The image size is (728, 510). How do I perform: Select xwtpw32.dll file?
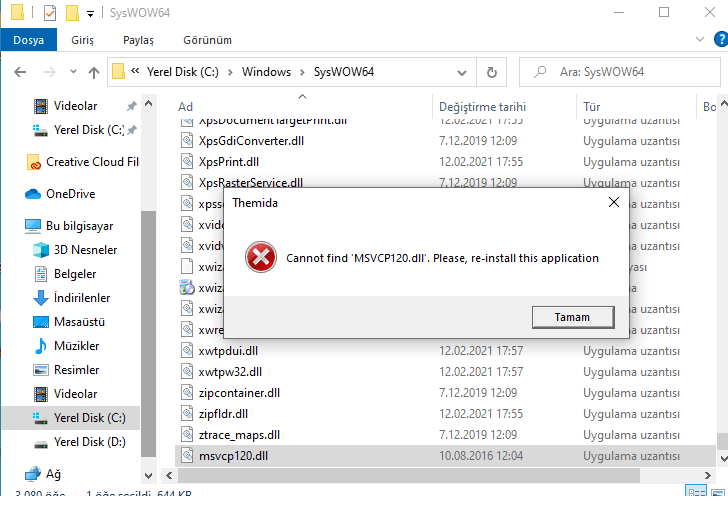(x=230, y=372)
